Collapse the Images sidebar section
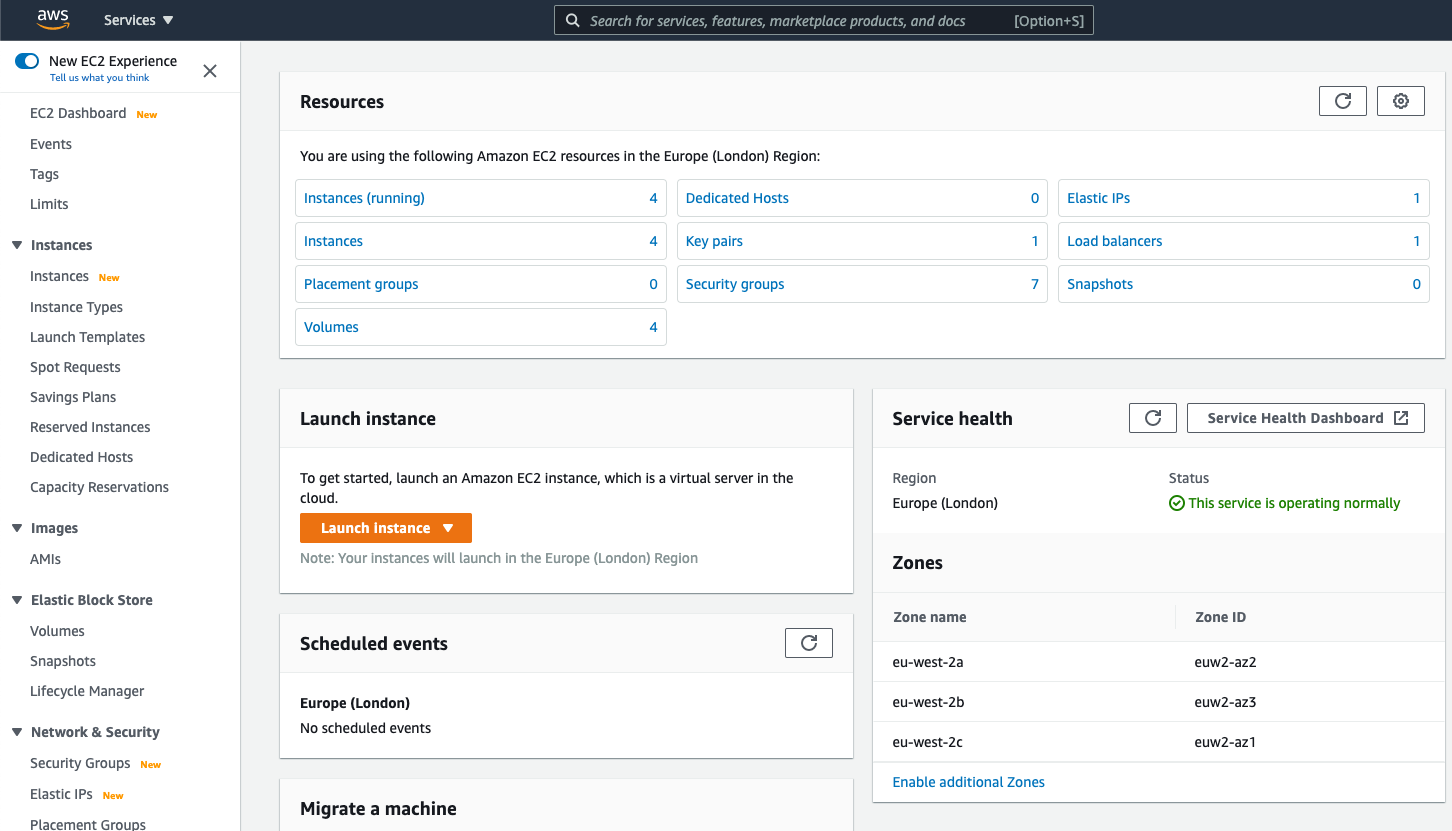 pos(17,528)
